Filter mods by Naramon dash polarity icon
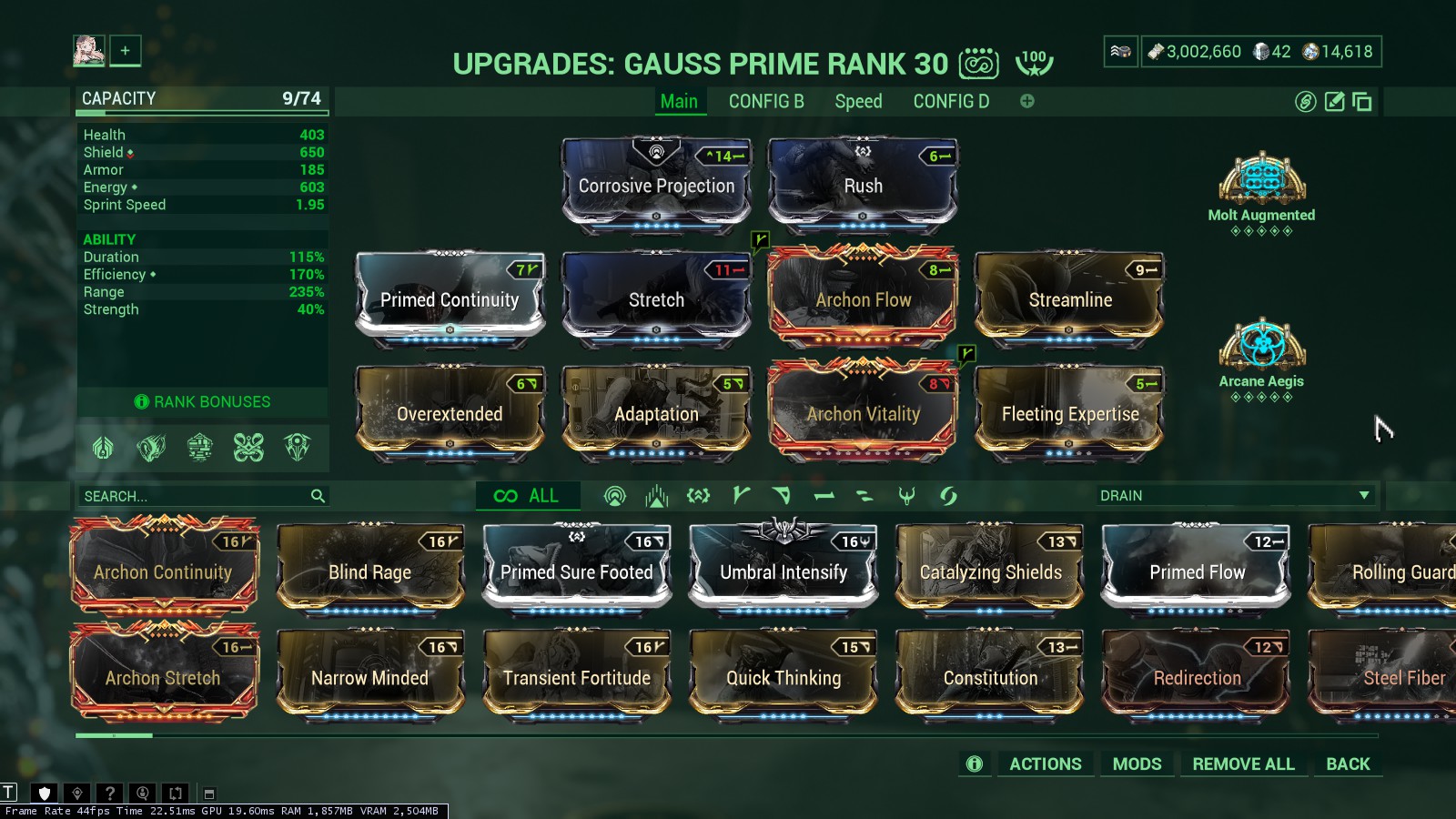The image size is (1456, 819). pos(824,496)
